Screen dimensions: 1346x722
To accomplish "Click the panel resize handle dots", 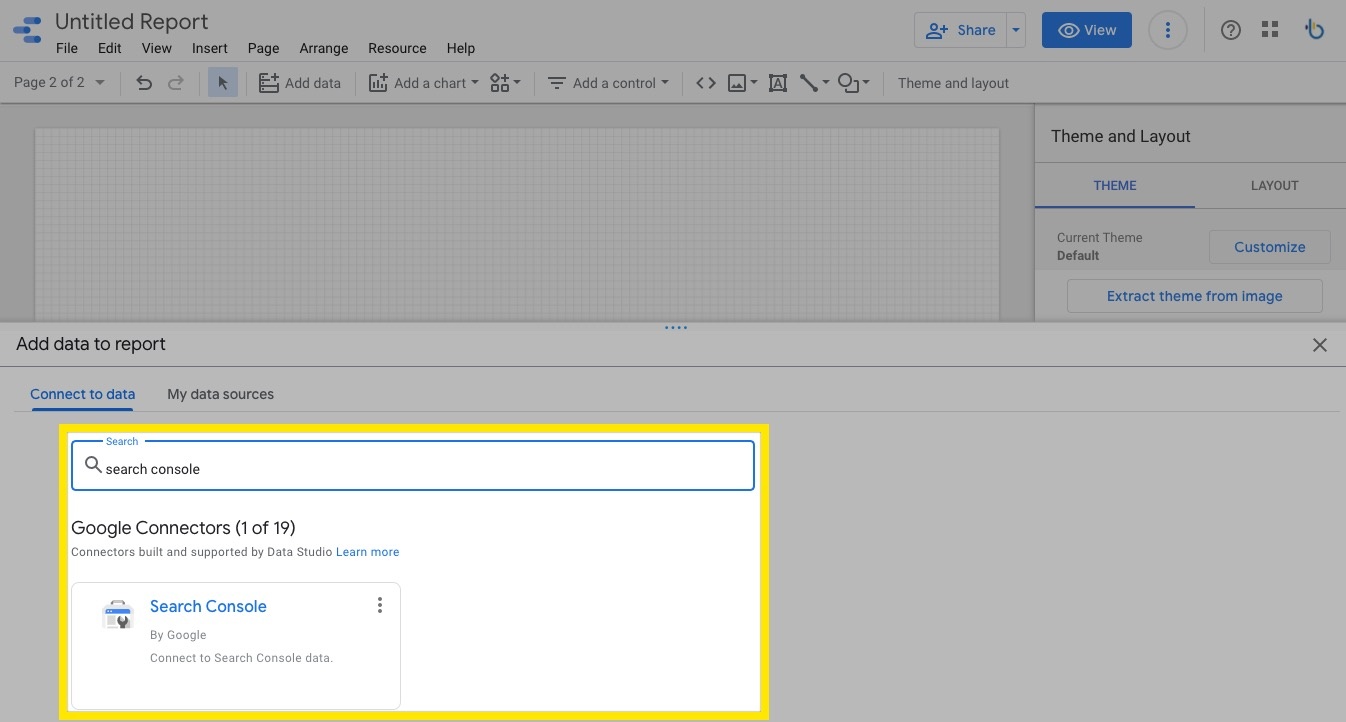I will 676,327.
